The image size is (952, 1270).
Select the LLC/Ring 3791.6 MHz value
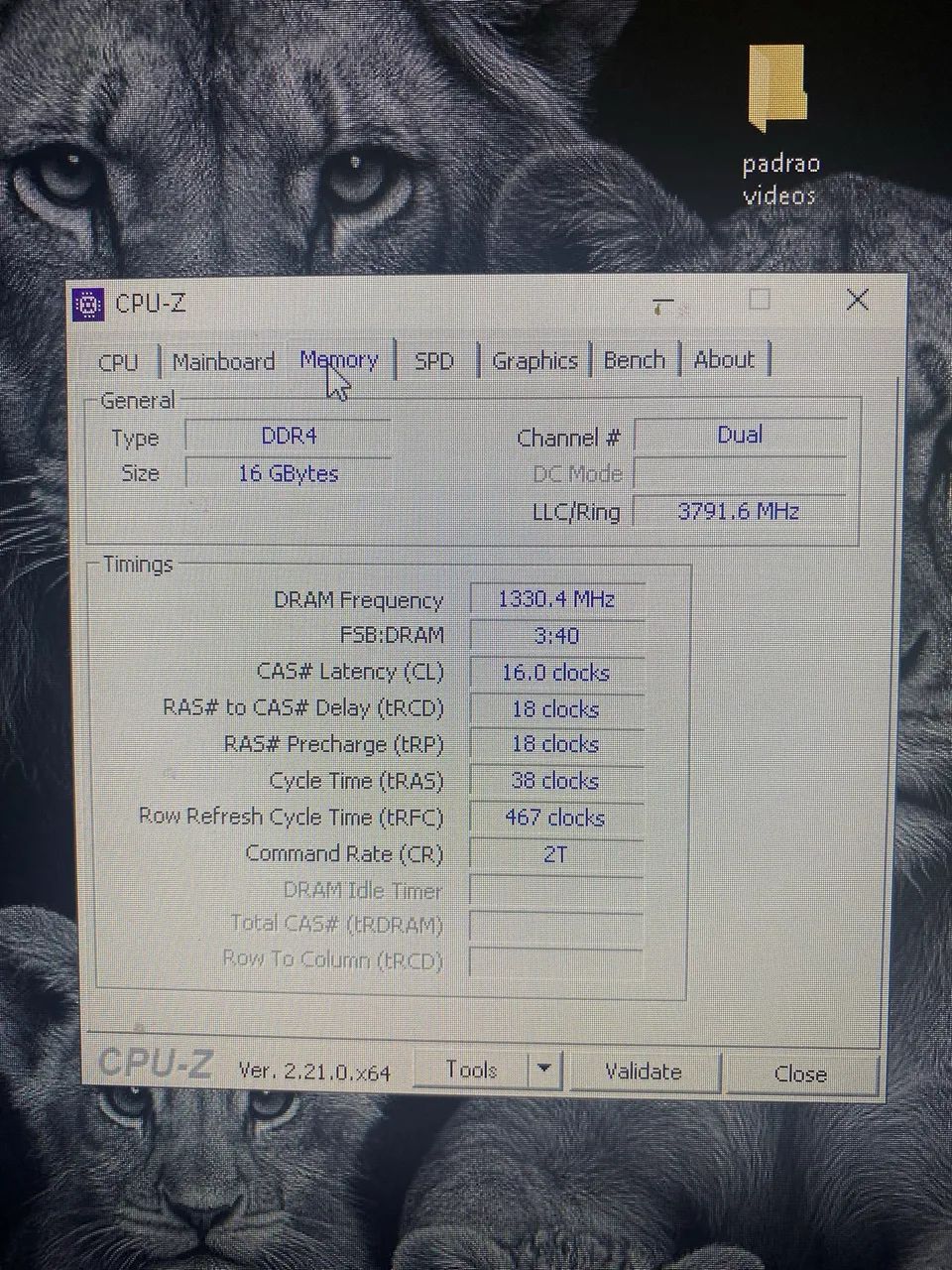click(x=740, y=512)
